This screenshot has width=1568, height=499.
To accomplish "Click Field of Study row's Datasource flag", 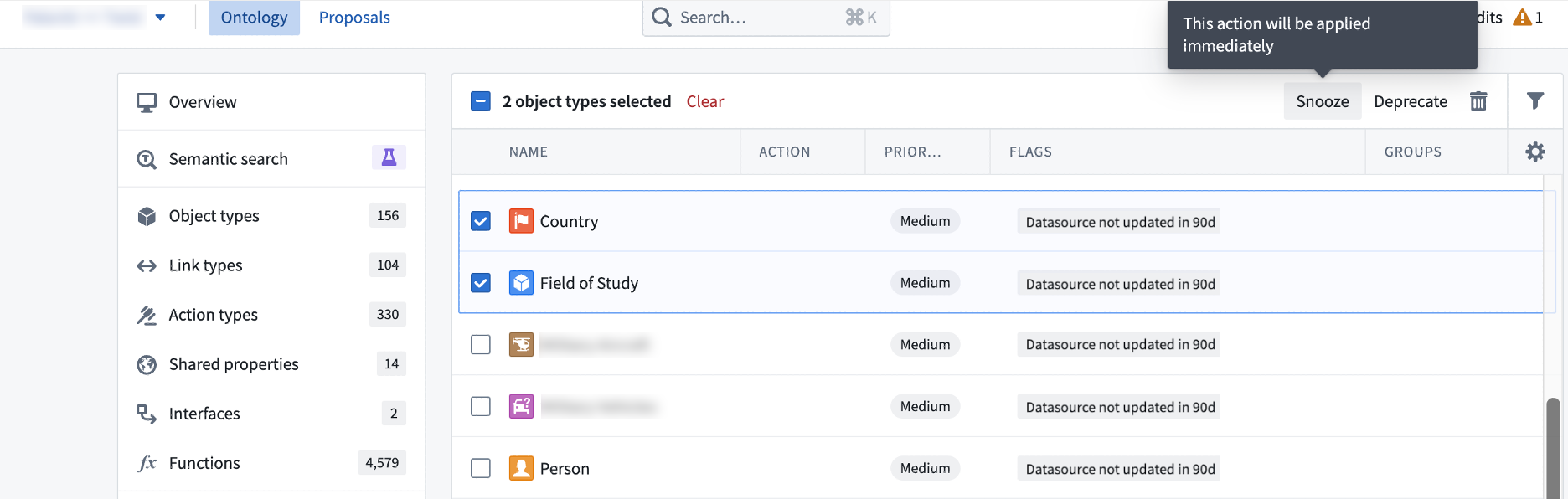I will point(1119,284).
